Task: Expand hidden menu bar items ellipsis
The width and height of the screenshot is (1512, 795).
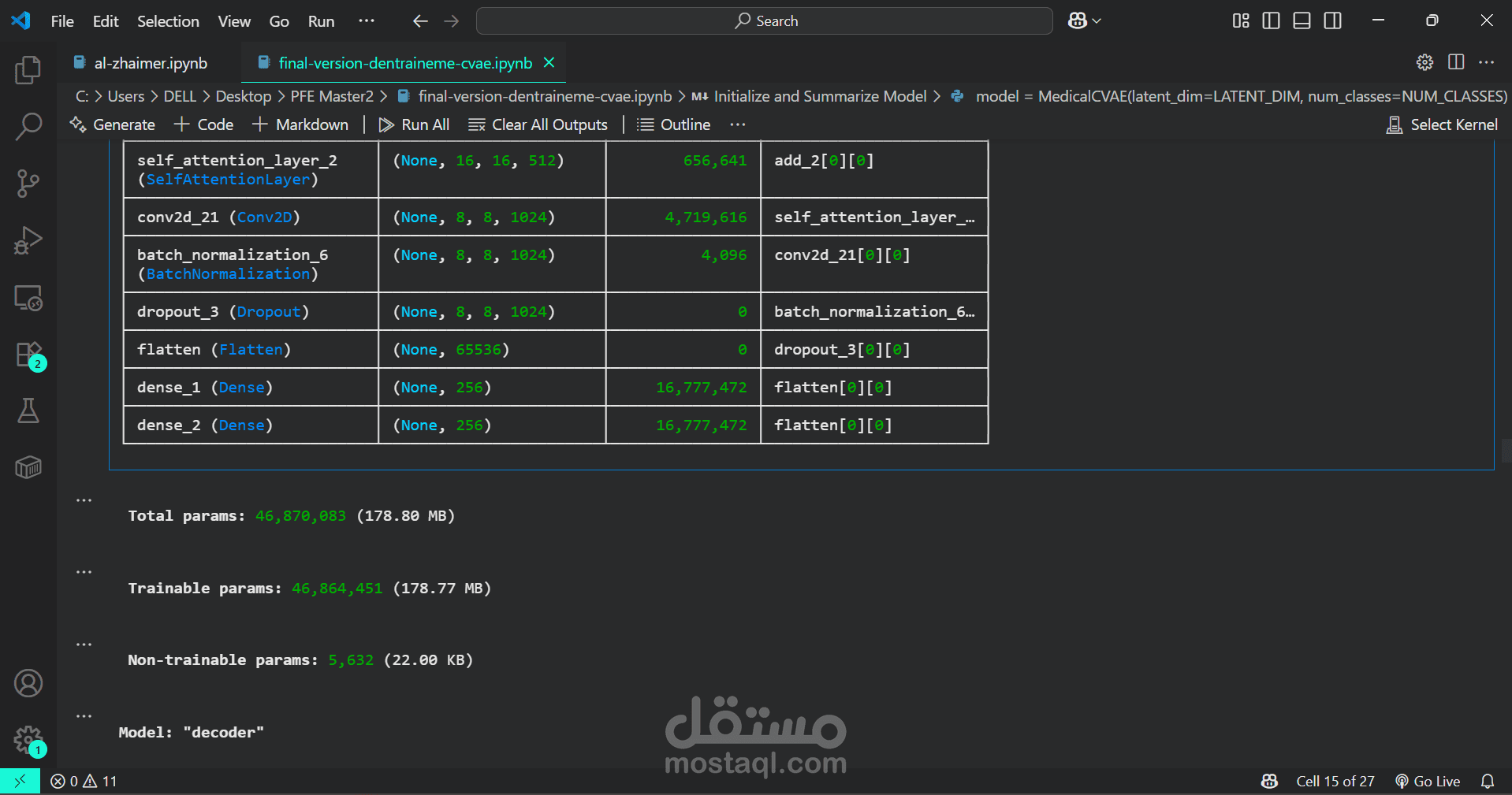Action: pyautogui.click(x=367, y=21)
